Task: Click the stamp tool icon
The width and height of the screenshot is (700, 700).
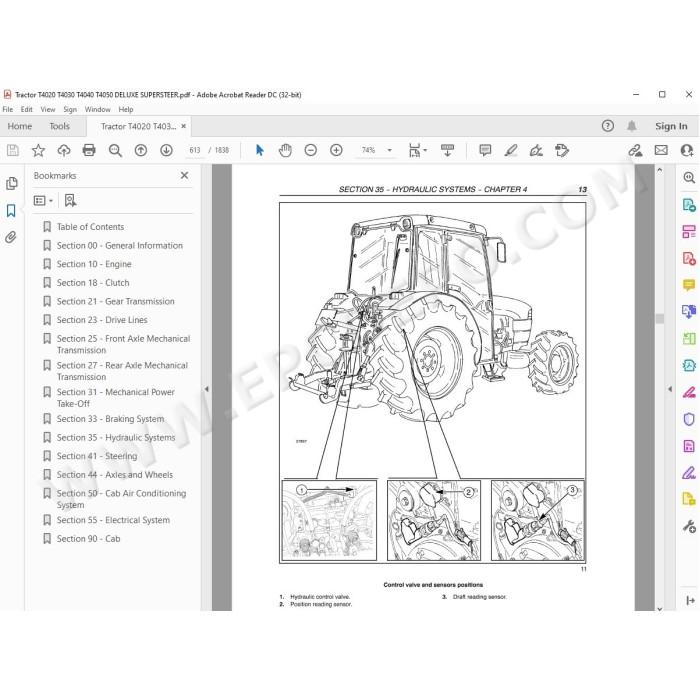Action: [x=562, y=150]
